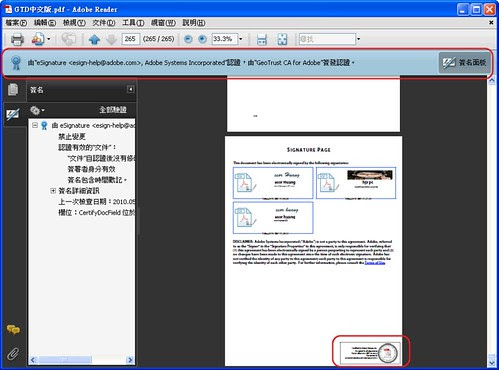Open the zoom level dropdown arrow
The width and height of the screenshot is (499, 370).
coord(241,39)
